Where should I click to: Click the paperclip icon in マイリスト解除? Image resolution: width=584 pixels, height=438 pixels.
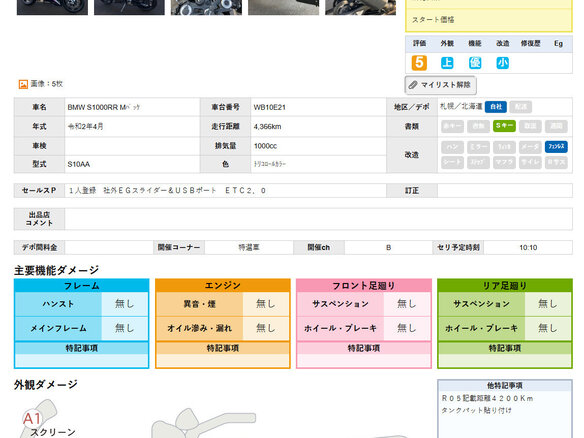413,85
